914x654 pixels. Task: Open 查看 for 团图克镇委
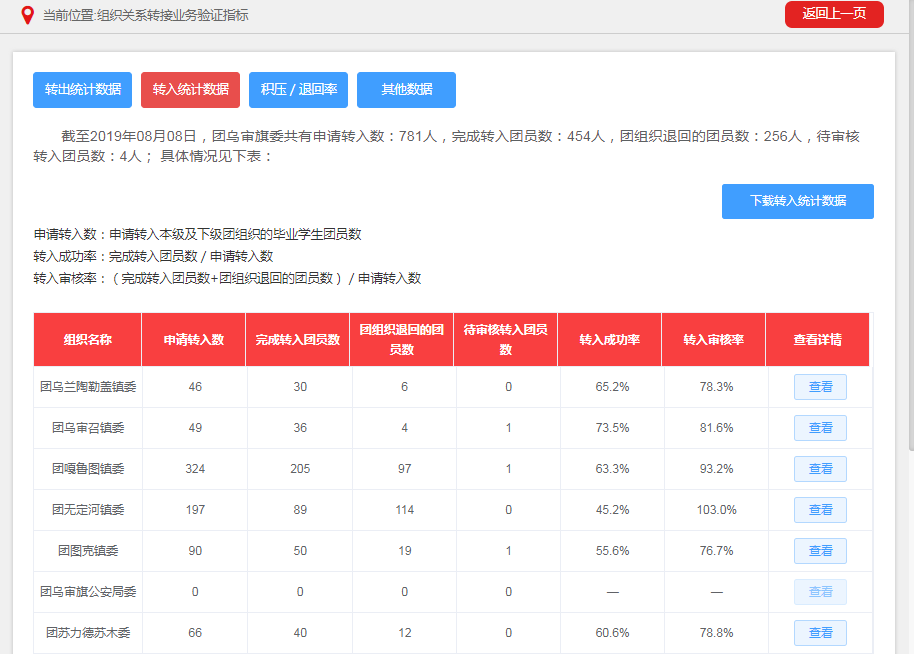point(820,551)
